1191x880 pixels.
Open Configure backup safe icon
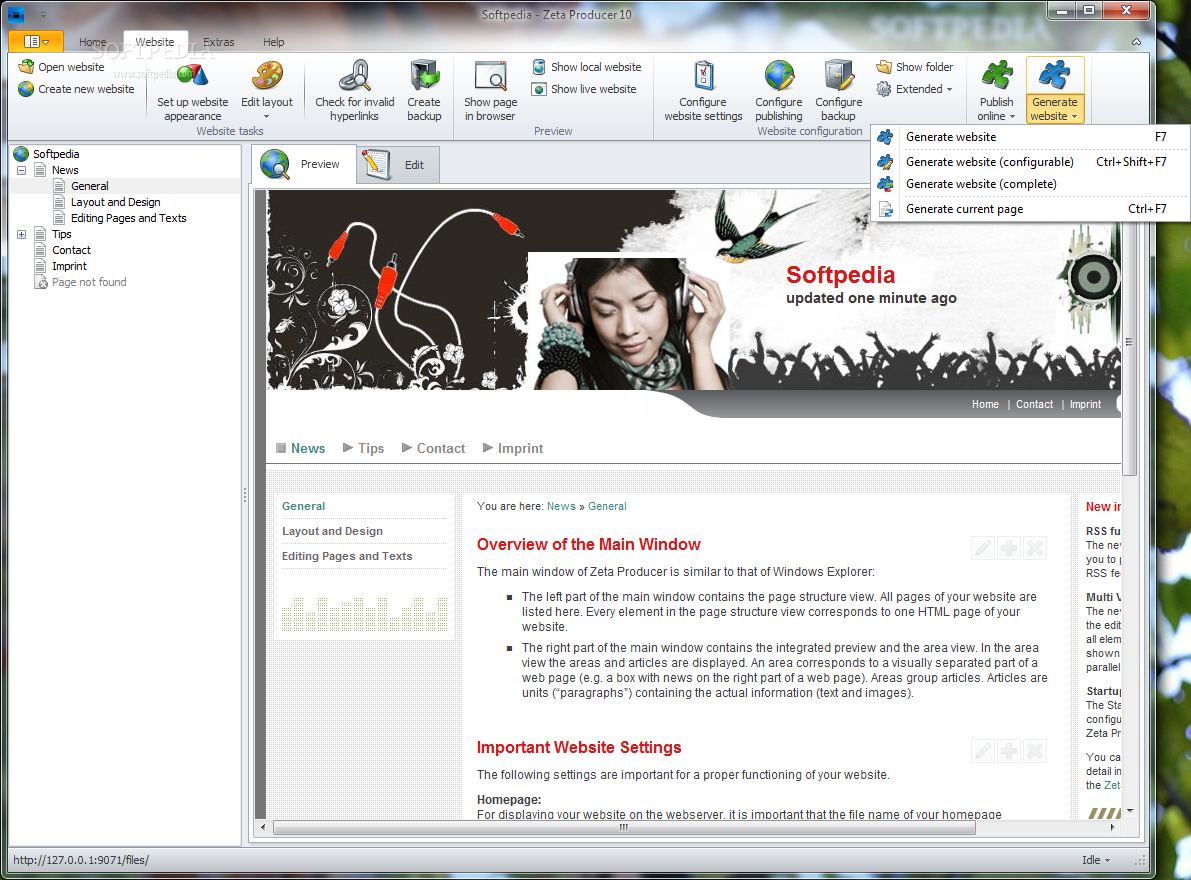[839, 75]
